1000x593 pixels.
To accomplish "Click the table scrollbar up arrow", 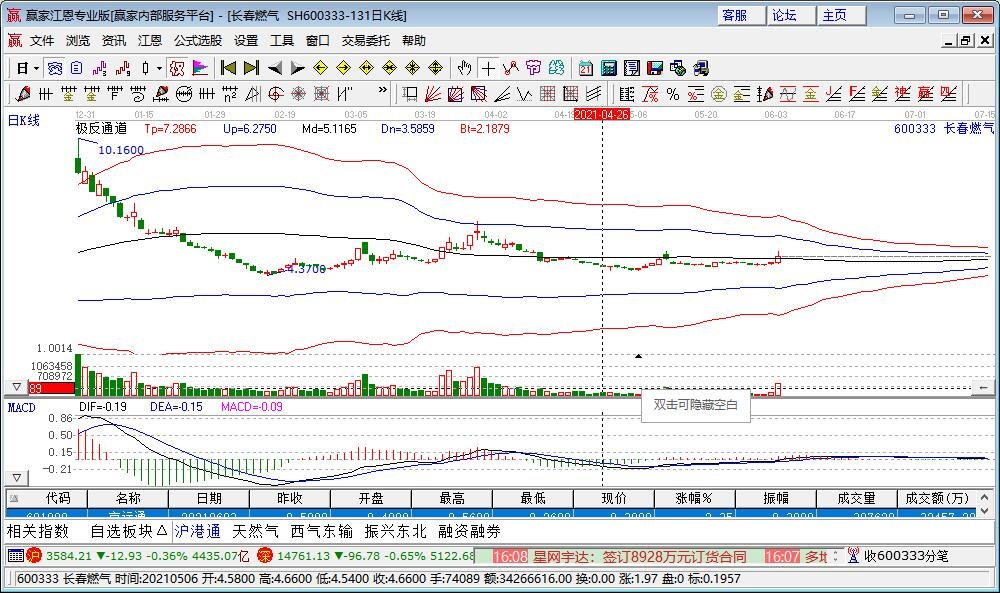I will tap(985, 497).
